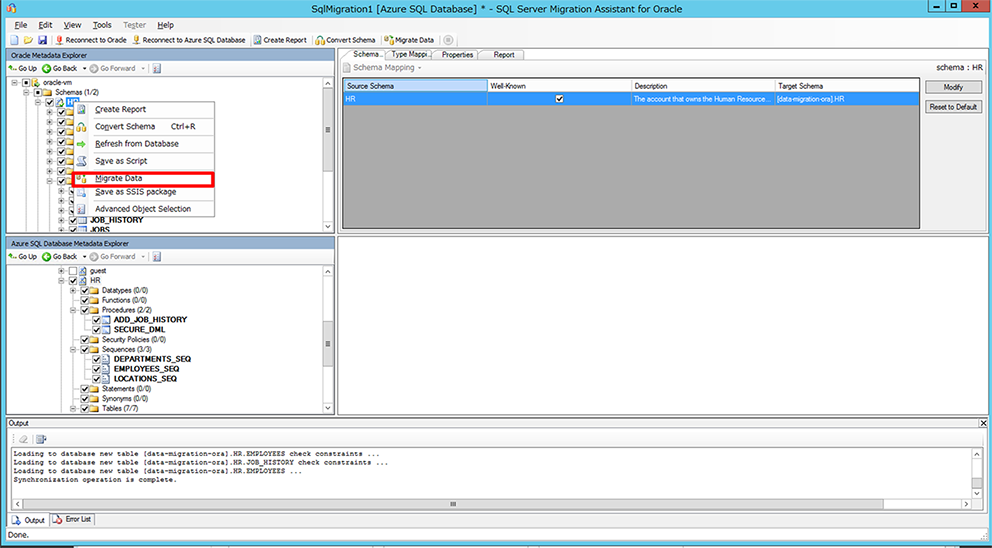Click the Modify button
Screen dimensions: 992x548
click(x=953, y=87)
